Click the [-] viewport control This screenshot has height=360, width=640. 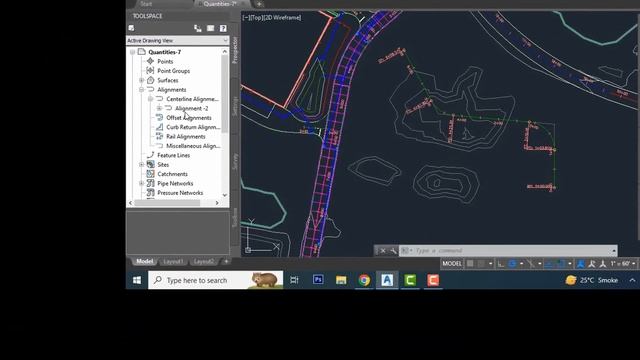click(246, 18)
